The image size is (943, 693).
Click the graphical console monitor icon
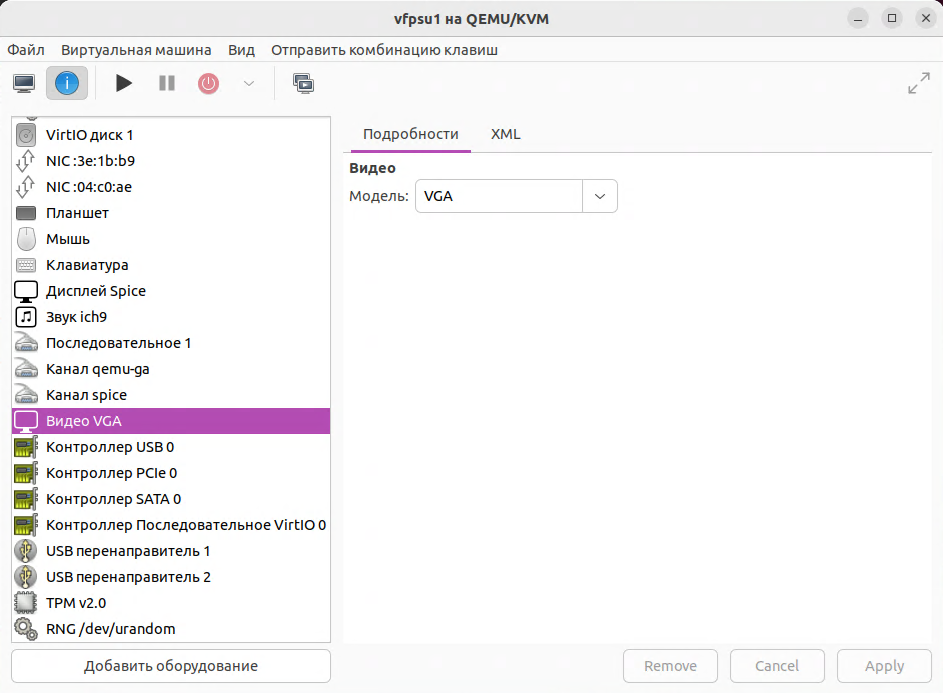tap(25, 83)
